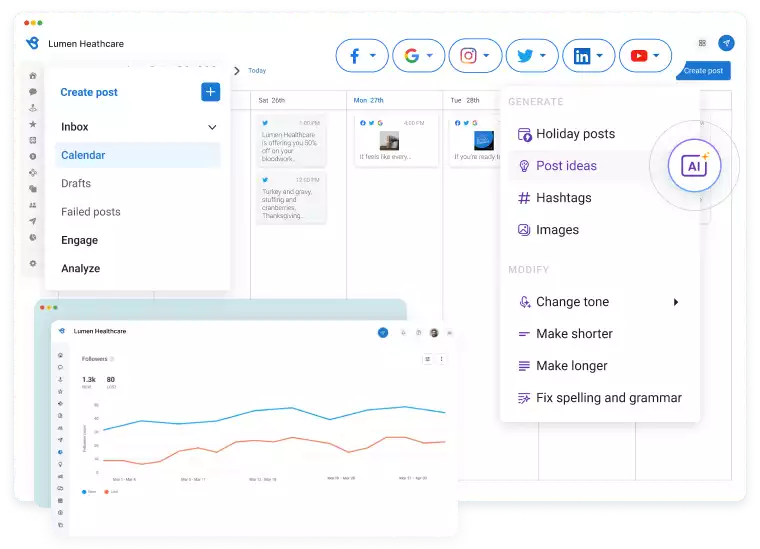
Task: Open the Mon 27th post thumbnail
Action: click(389, 140)
